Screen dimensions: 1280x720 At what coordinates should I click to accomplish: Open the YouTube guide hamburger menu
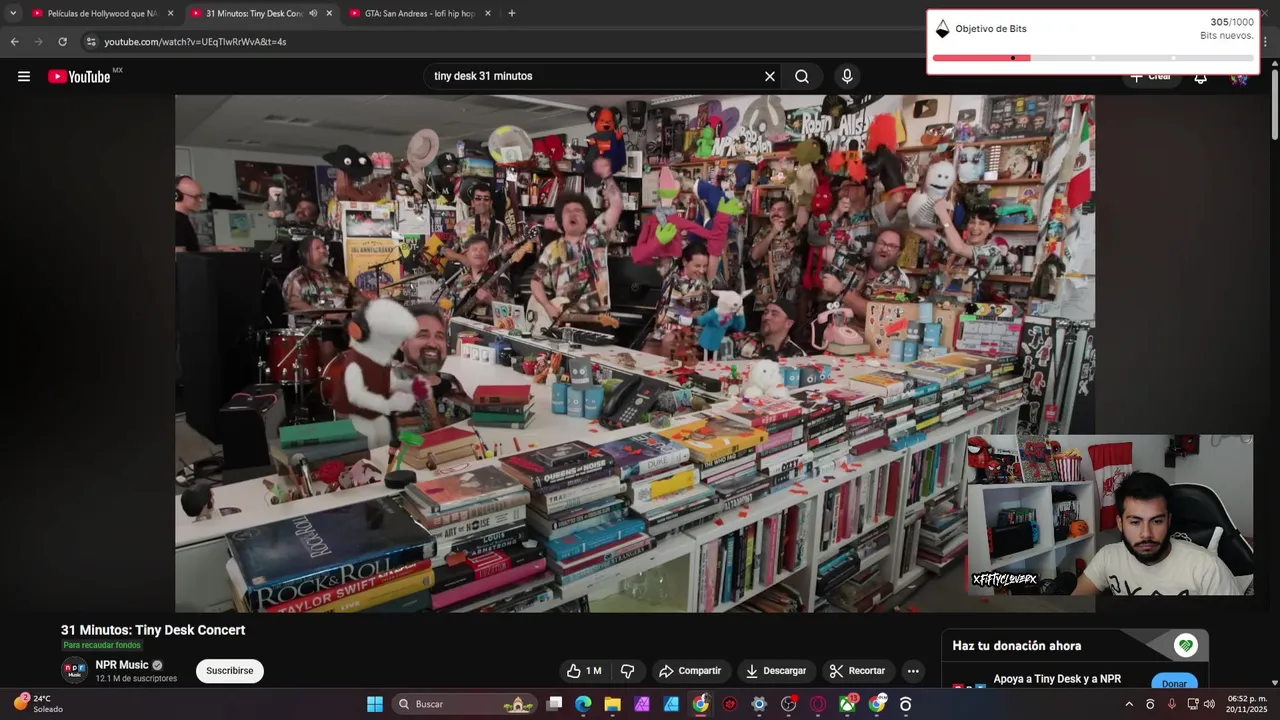coord(24,76)
